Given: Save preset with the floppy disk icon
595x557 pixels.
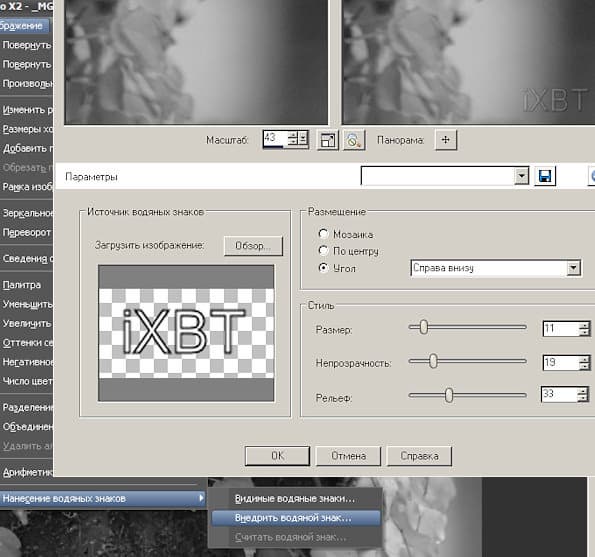Looking at the screenshot, I should 545,176.
